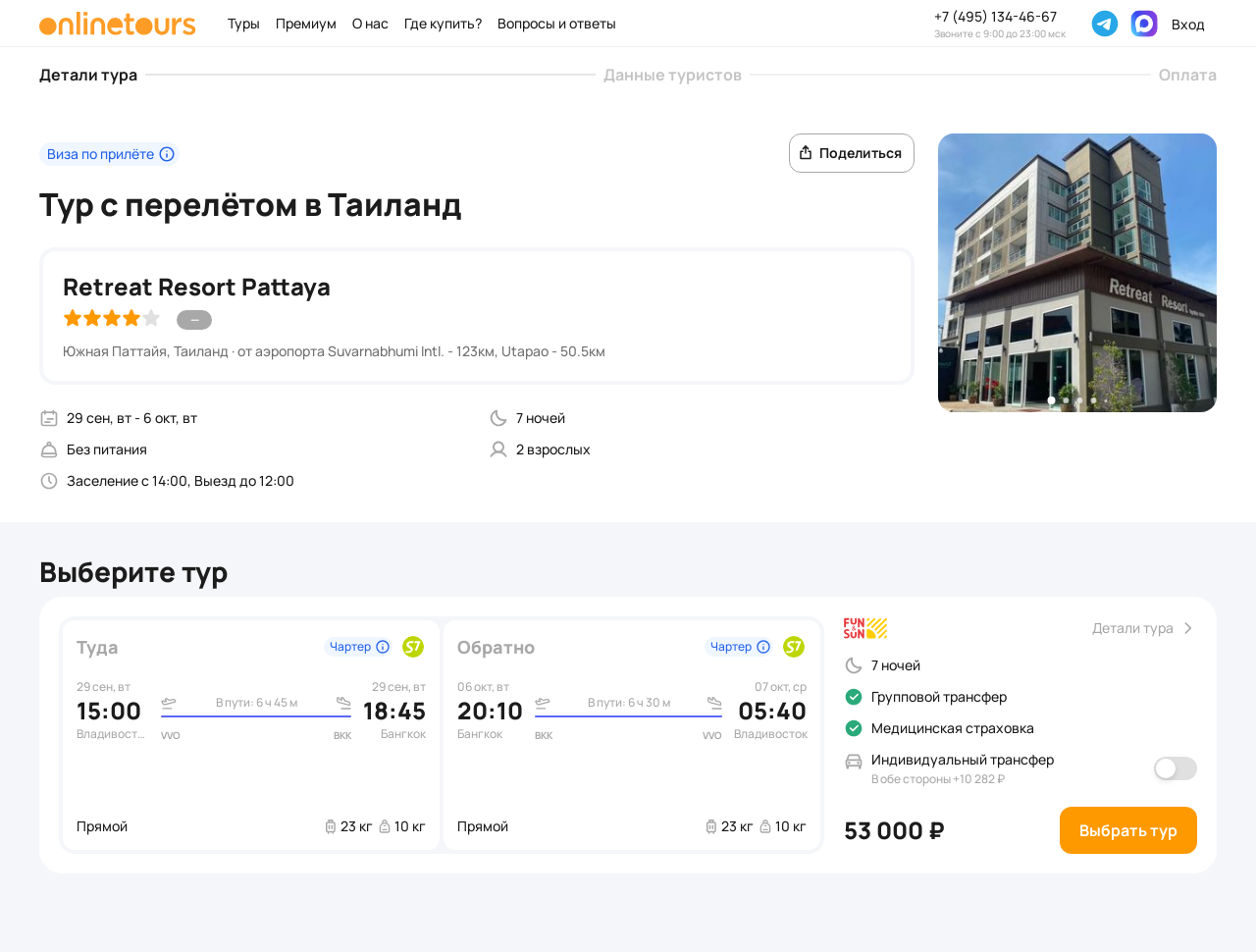Click the person icon by 2 взрослых
This screenshot has height=952, width=1256.
498,450
